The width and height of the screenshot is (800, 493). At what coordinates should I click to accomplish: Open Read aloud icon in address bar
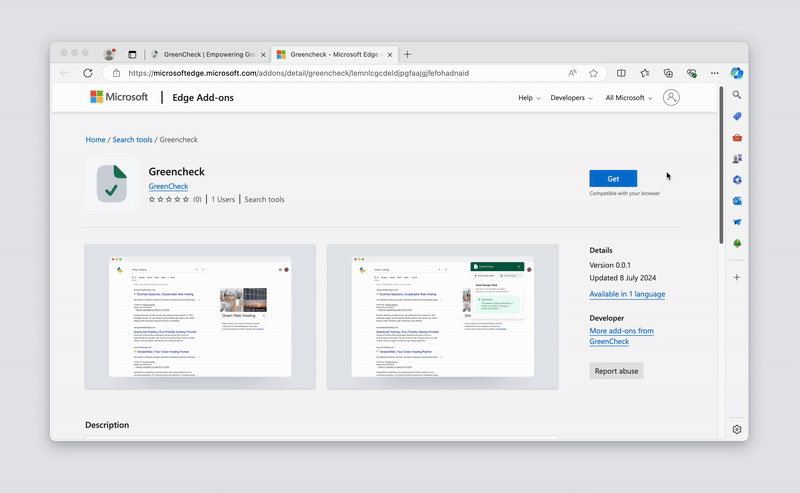point(573,73)
